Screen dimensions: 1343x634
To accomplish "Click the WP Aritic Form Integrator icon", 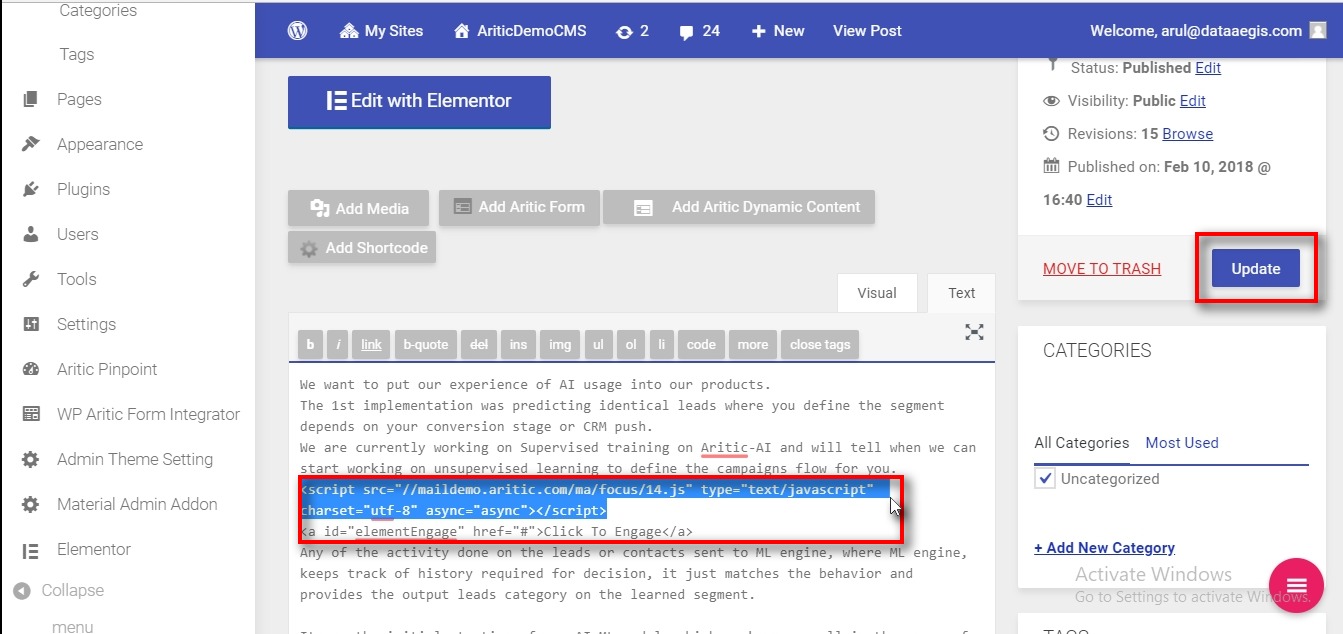I will point(31,414).
